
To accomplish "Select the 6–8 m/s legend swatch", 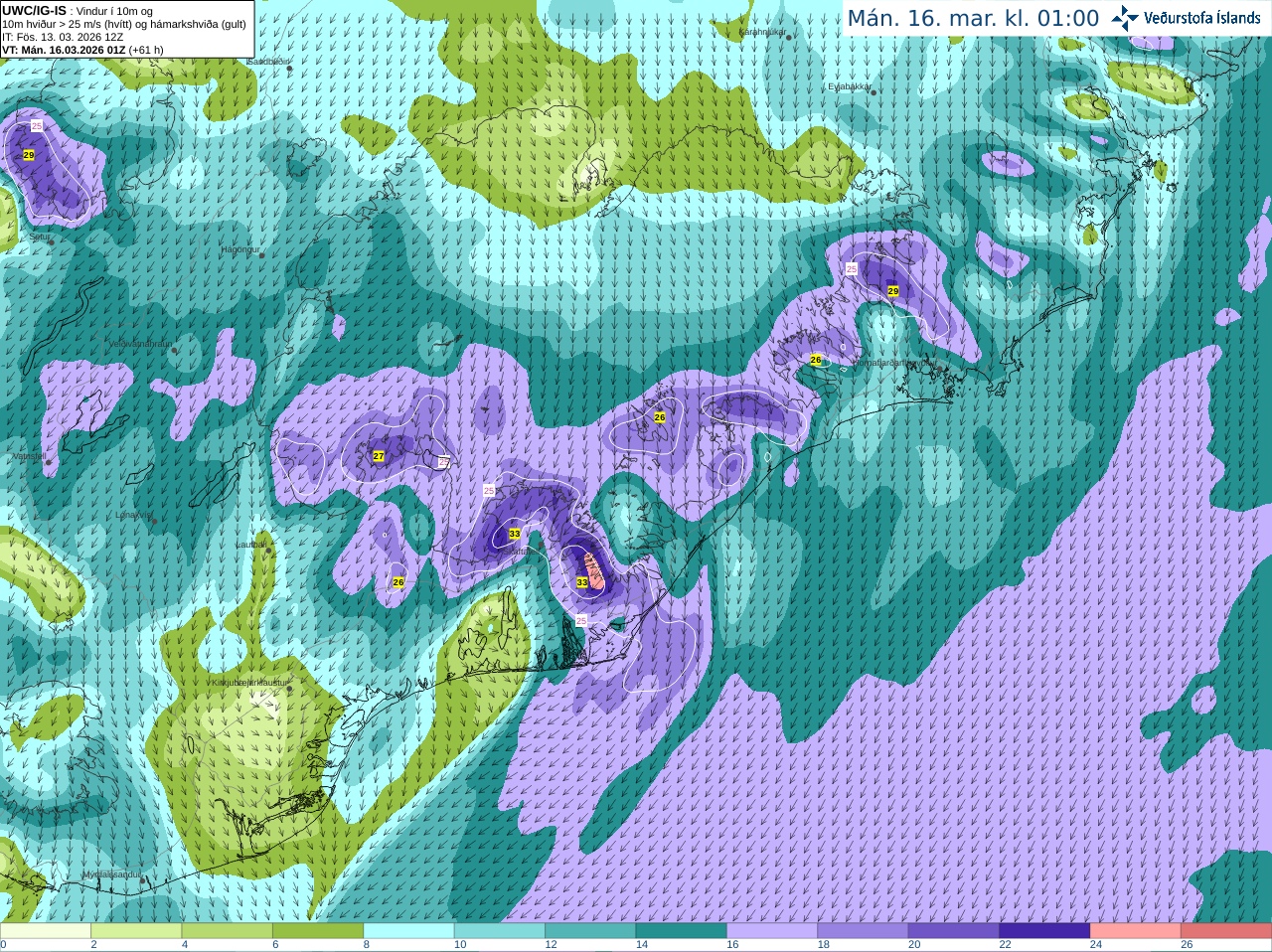I will click(x=318, y=931).
